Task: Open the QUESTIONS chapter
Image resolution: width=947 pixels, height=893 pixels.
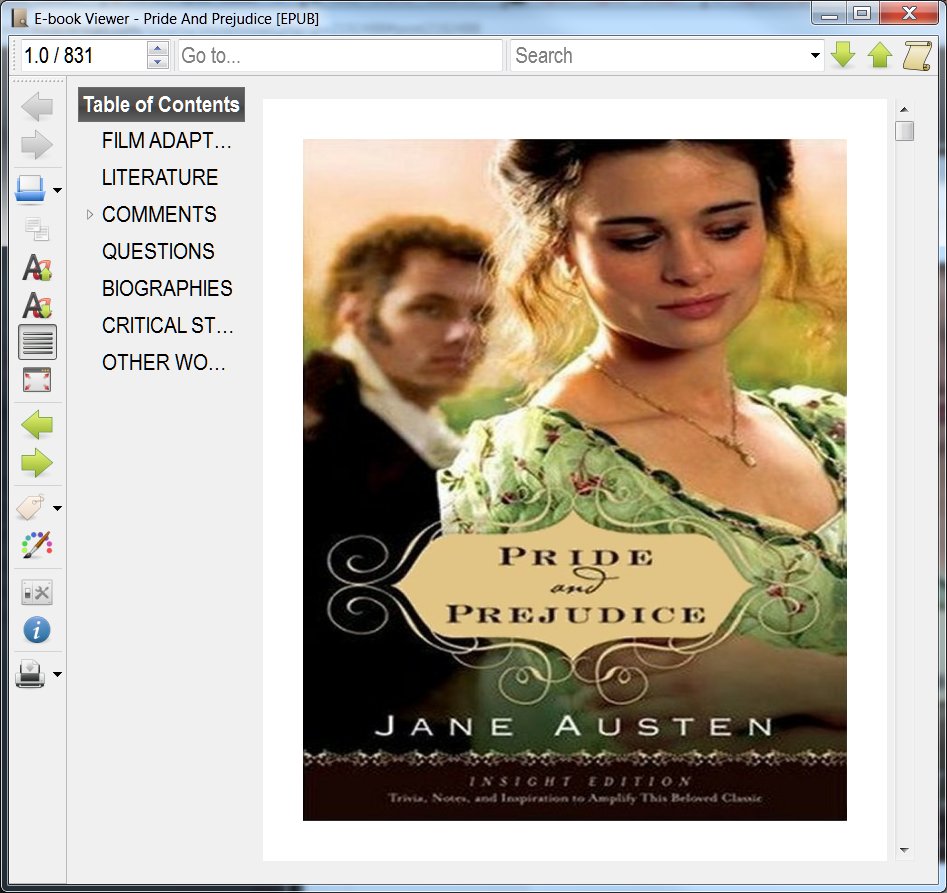Action: tap(158, 251)
